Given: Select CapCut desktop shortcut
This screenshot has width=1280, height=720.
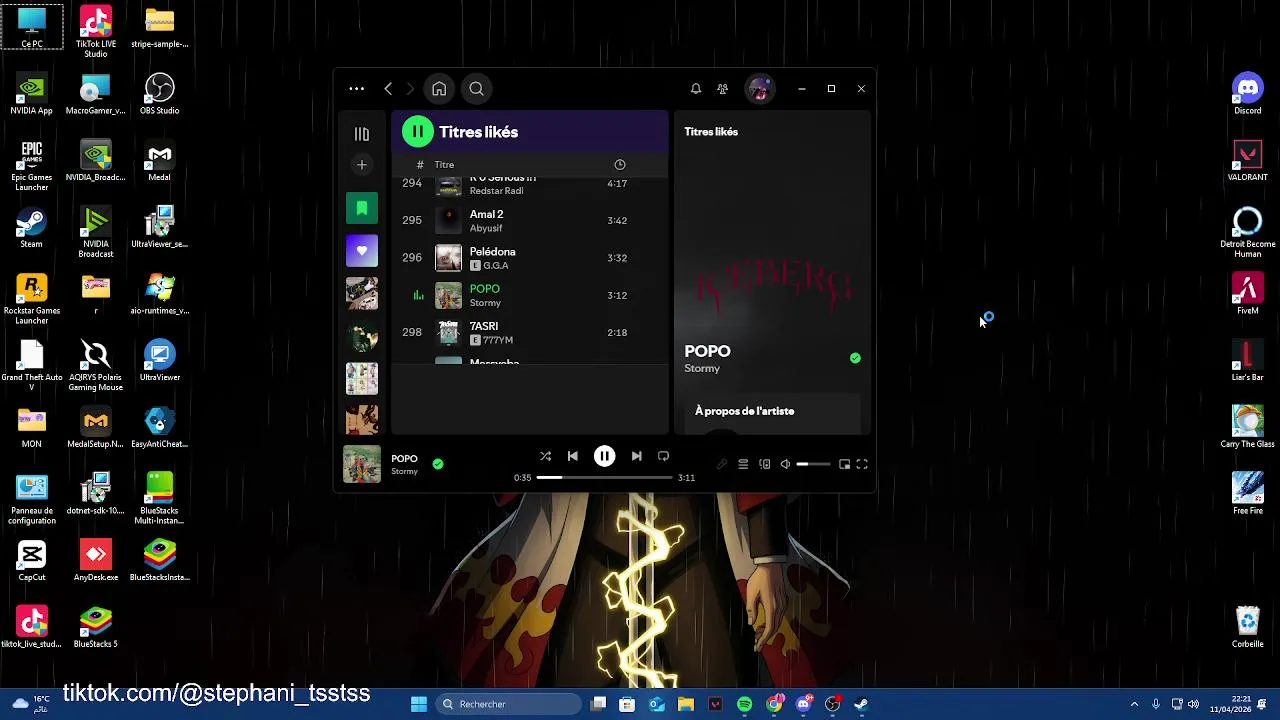Looking at the screenshot, I should coord(32,560).
